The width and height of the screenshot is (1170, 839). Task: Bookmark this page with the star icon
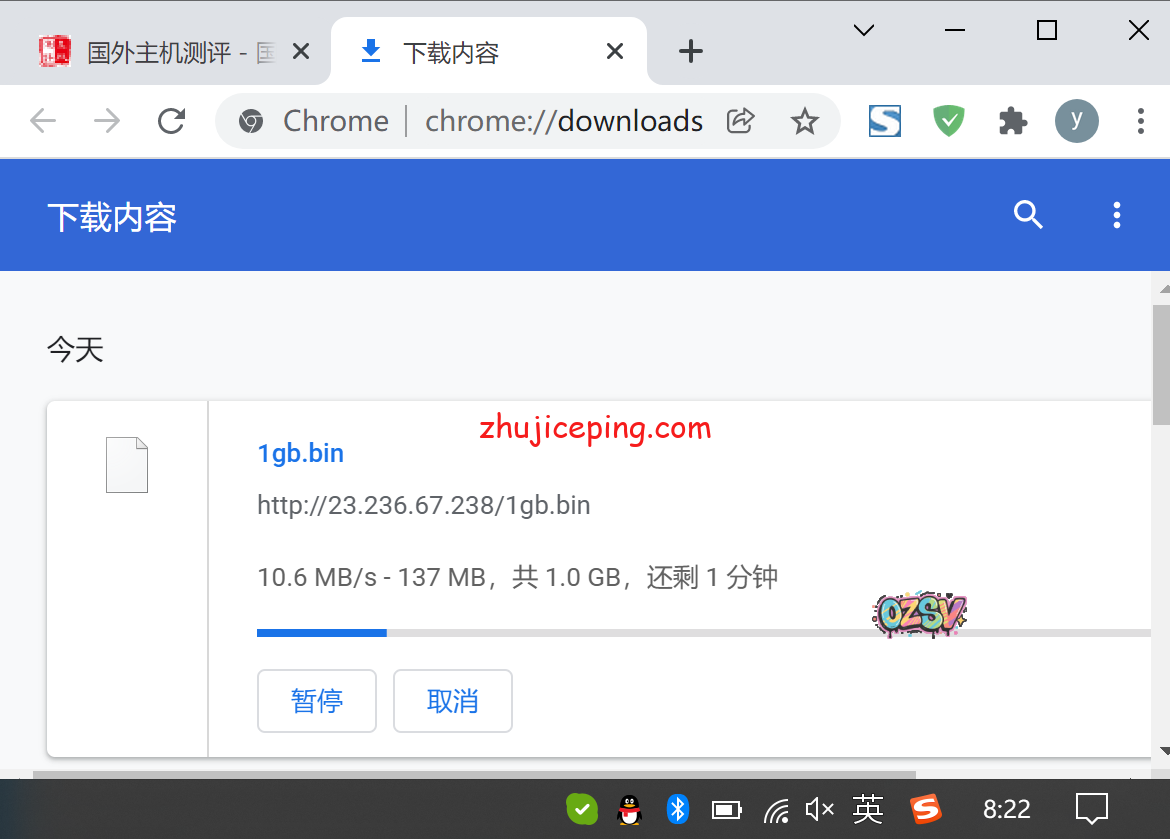804,121
